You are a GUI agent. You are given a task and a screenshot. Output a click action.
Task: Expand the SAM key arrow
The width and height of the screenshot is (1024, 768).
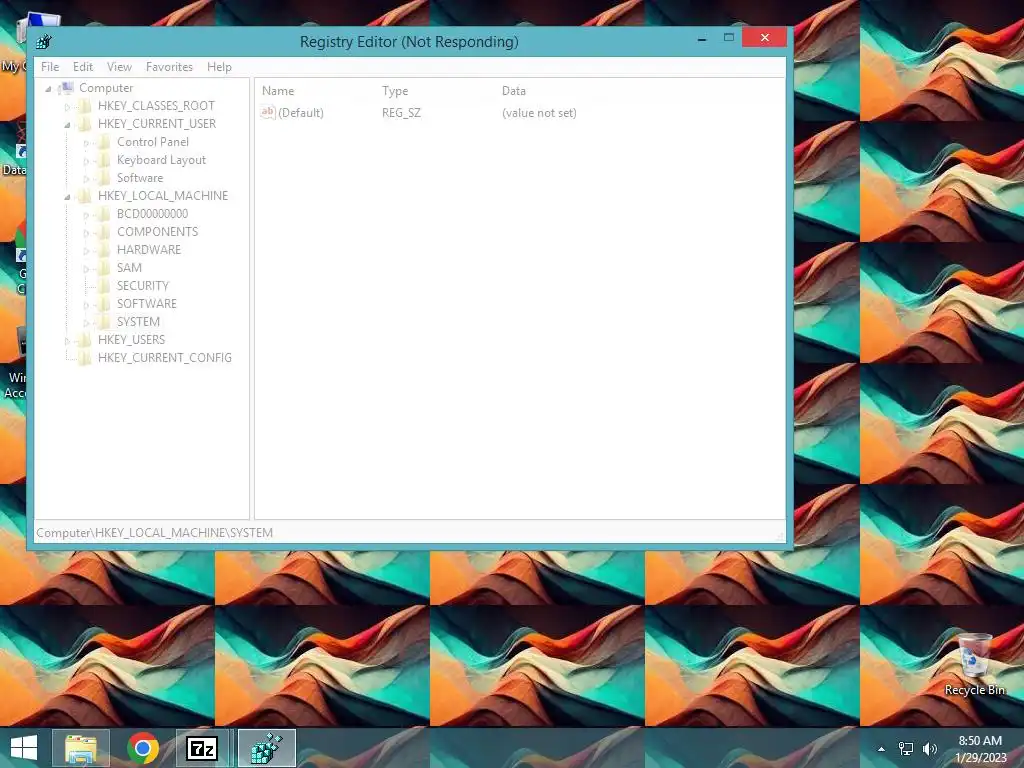[86, 268]
